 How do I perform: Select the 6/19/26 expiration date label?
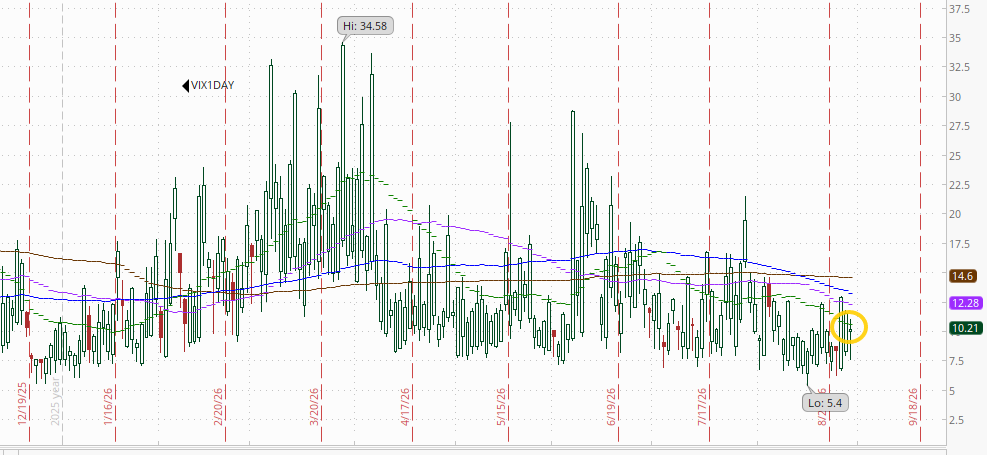tap(611, 405)
